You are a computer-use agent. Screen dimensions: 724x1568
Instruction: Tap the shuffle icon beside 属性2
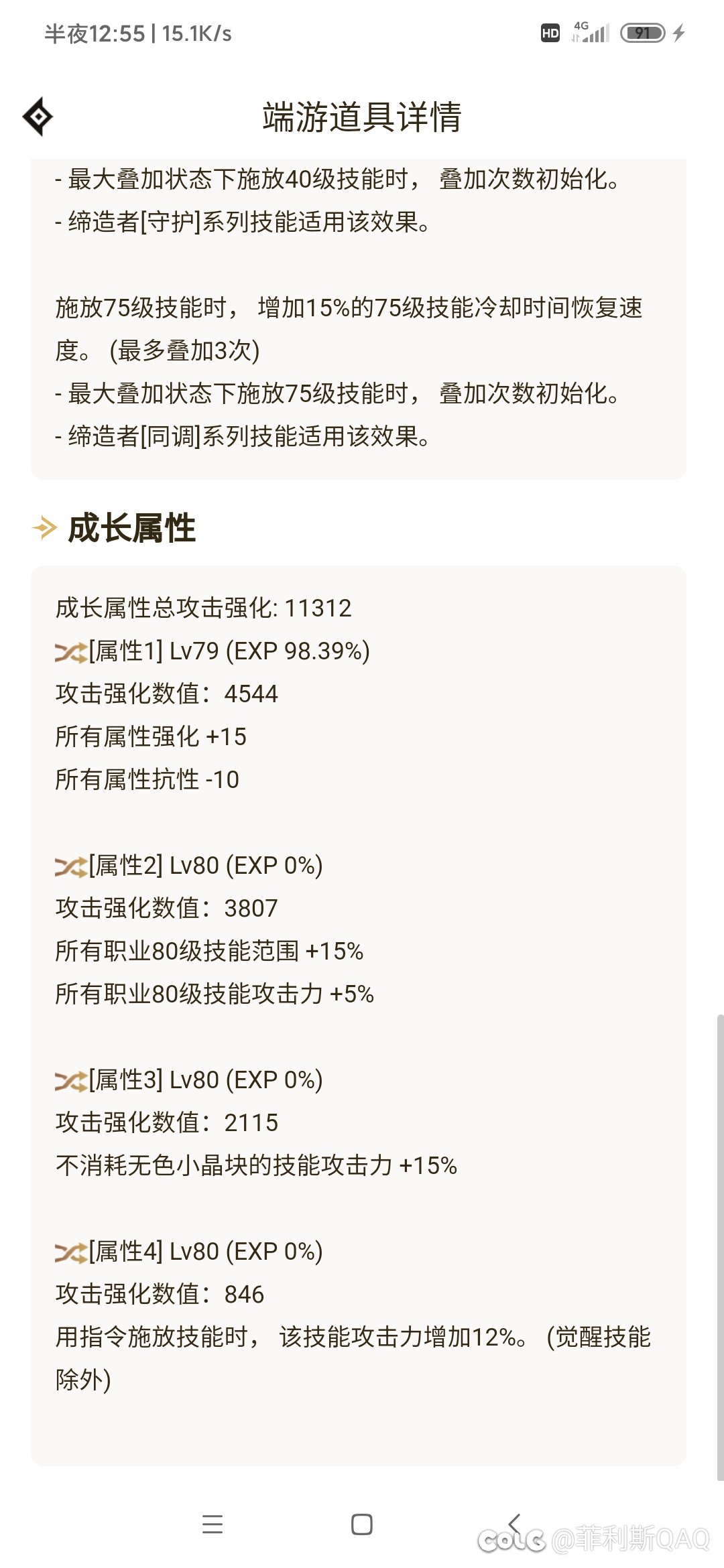(x=71, y=866)
